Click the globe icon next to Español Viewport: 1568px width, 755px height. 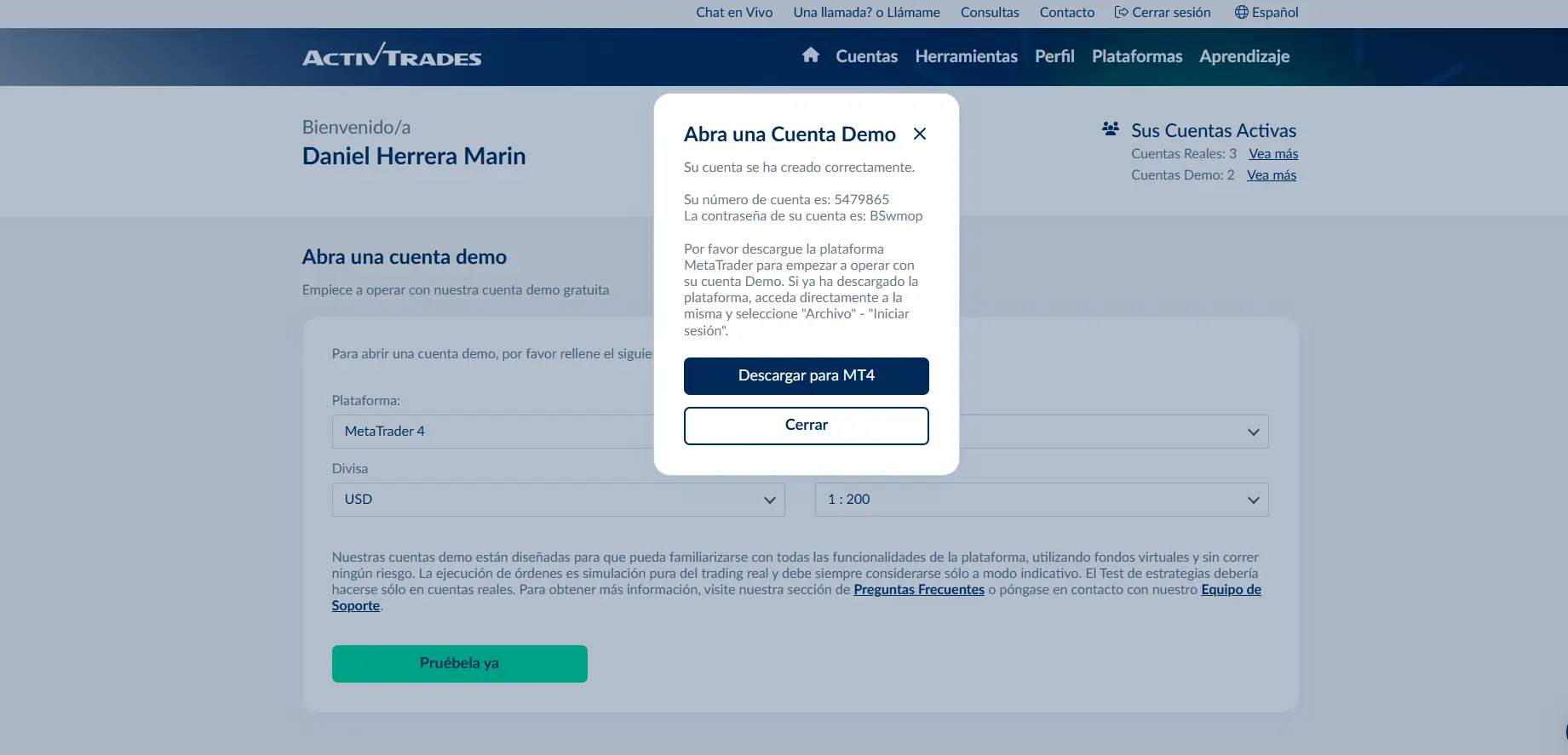[x=1241, y=12]
